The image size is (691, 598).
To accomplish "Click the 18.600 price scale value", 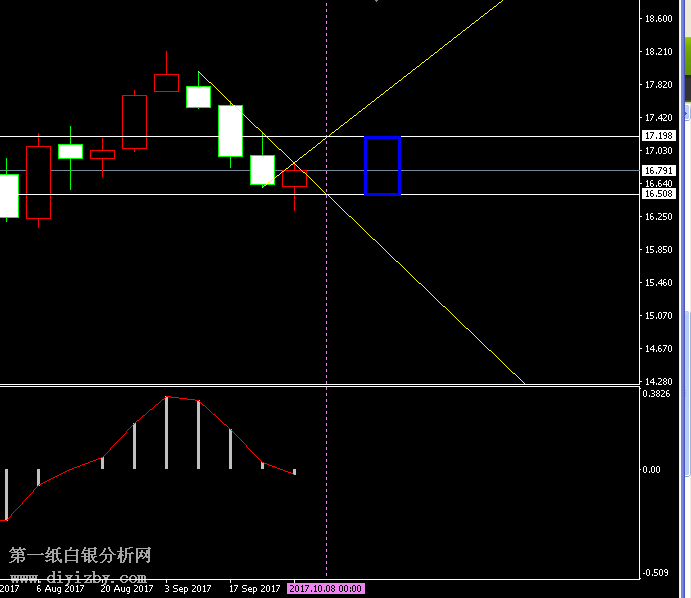I will [658, 19].
